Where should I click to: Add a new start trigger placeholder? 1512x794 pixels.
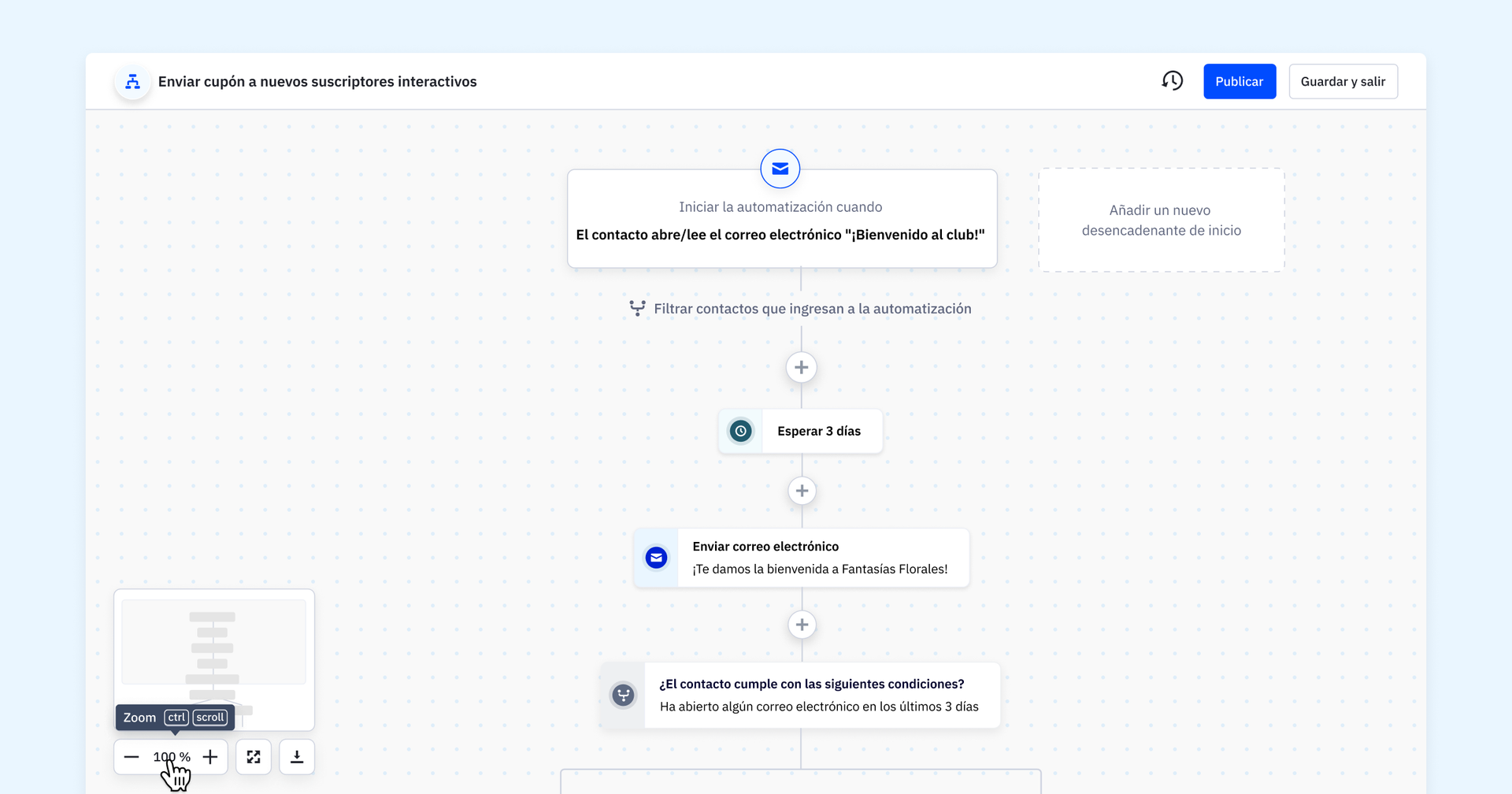[1161, 221]
